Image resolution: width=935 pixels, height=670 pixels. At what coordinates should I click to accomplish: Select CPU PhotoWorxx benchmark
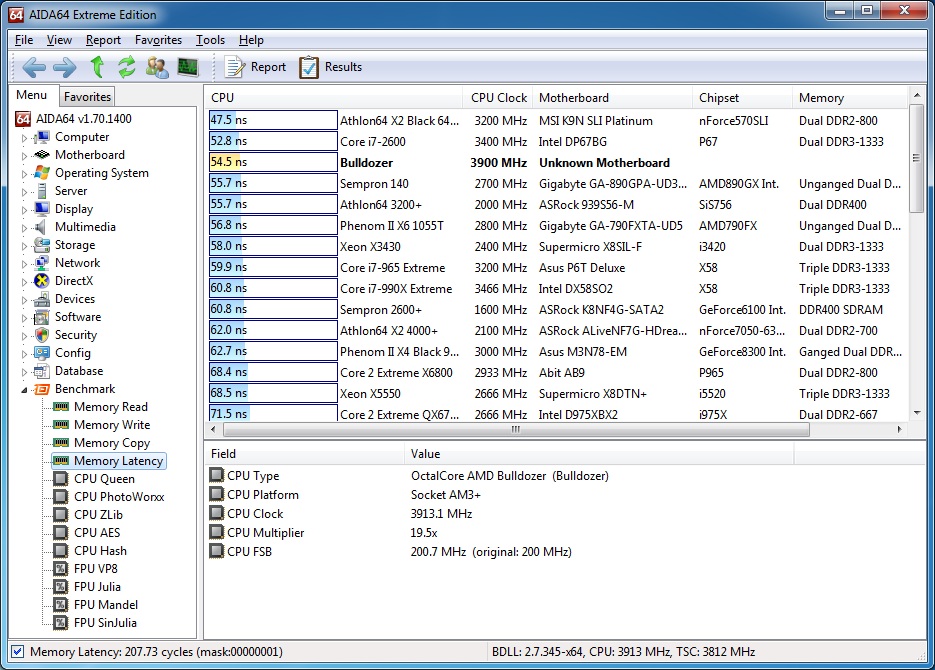click(x=119, y=497)
